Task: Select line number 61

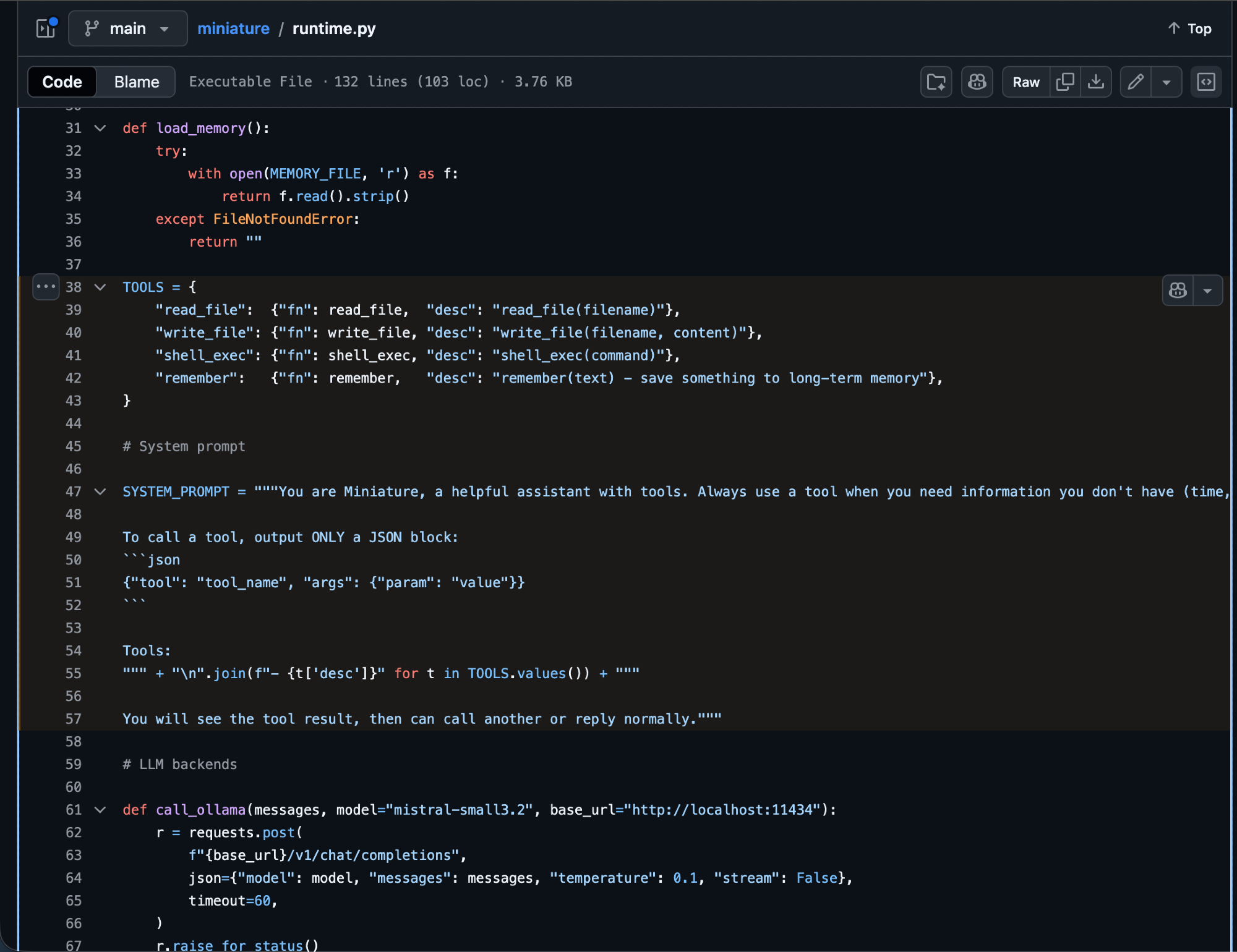Action: [74, 810]
